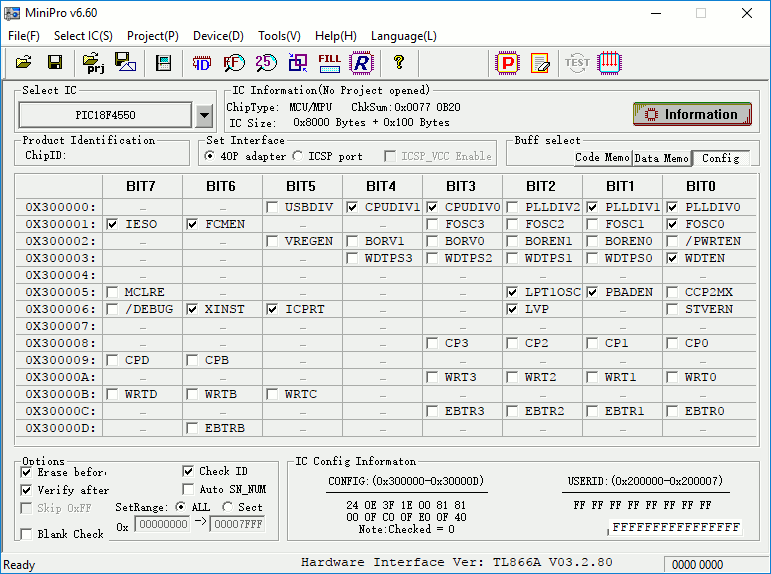
Task: Click the R read chip icon
Action: point(360,62)
